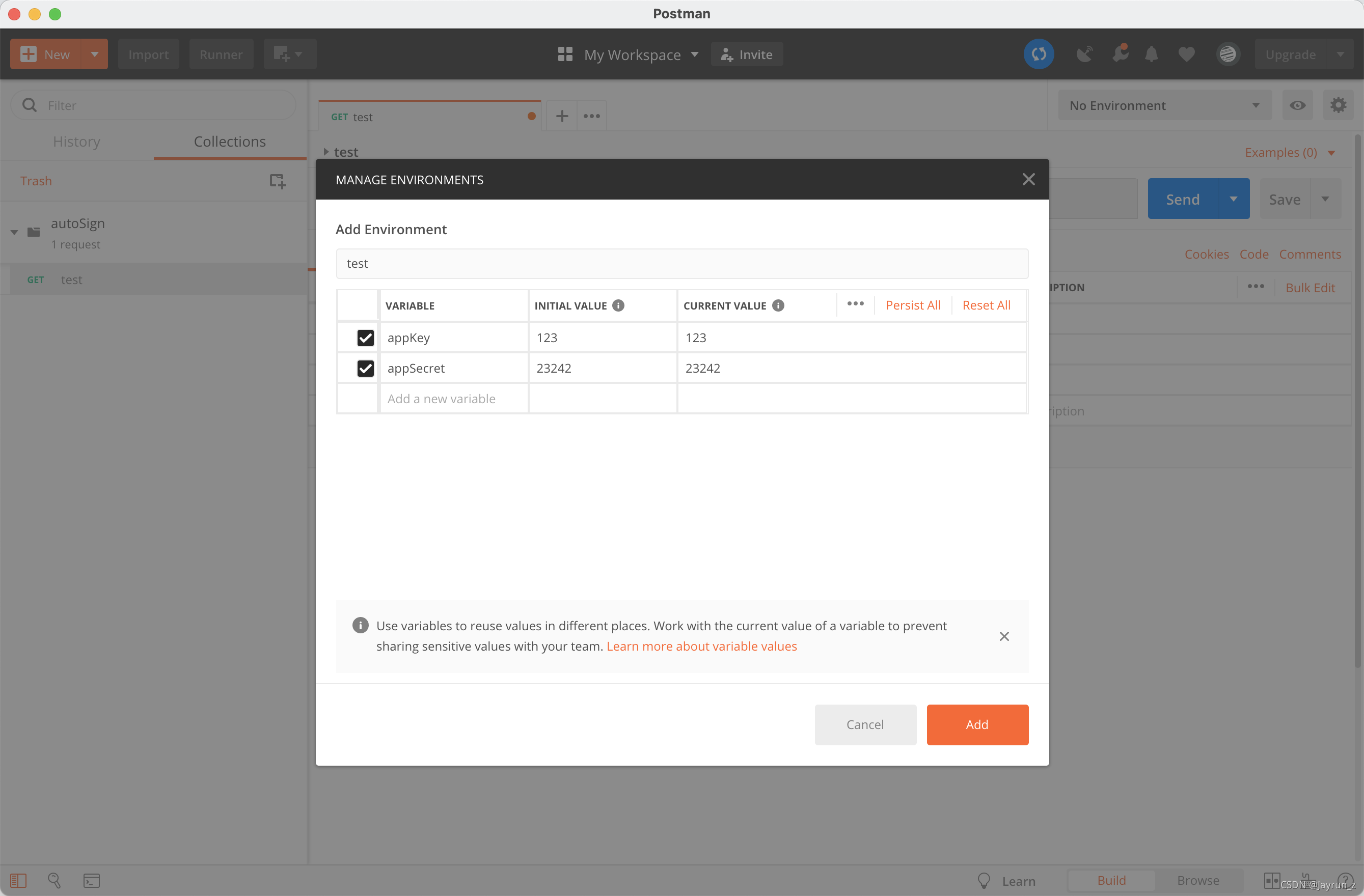
Task: Open the three-dots menu in variables table header
Action: tap(855, 304)
